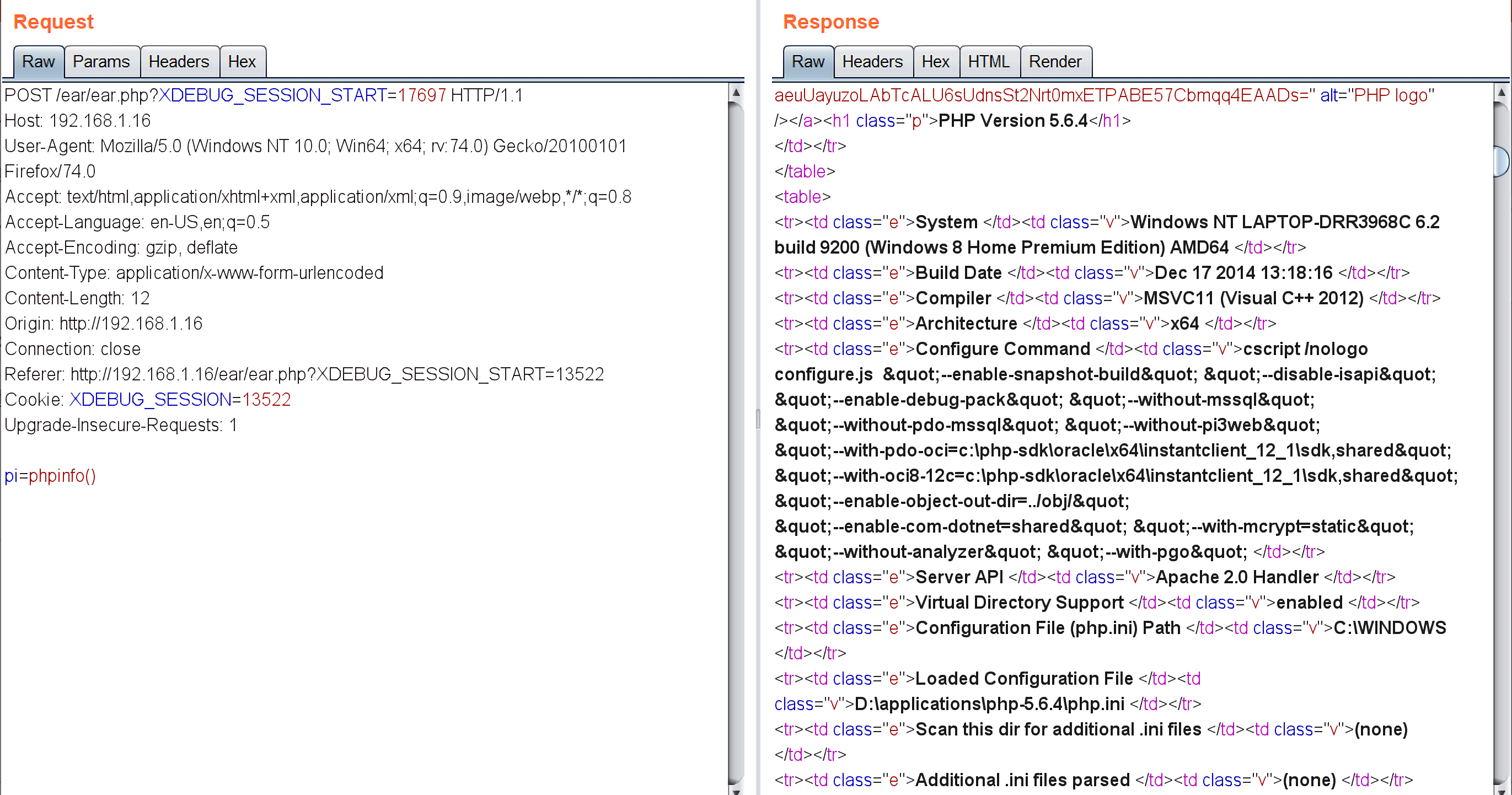1512x795 pixels.
Task: Switch to the Response Render tab
Action: (x=1055, y=62)
